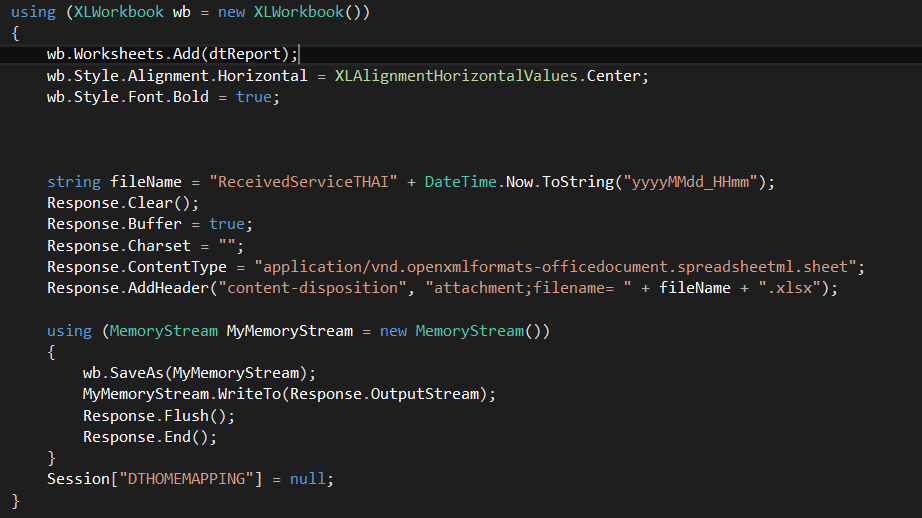Screen dimensions: 922x518
Task: Click the "attachment;filename= " string
Action: pyautogui.click(x=528, y=288)
